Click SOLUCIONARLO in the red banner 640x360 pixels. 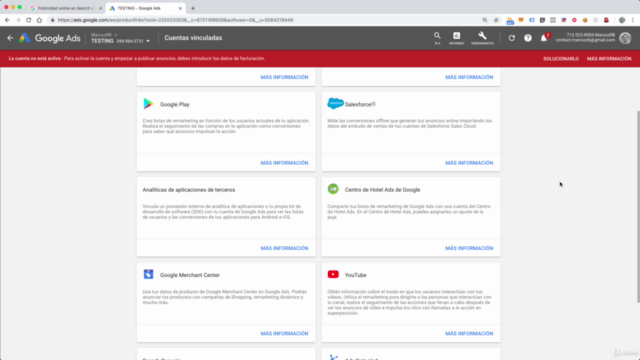click(x=561, y=59)
